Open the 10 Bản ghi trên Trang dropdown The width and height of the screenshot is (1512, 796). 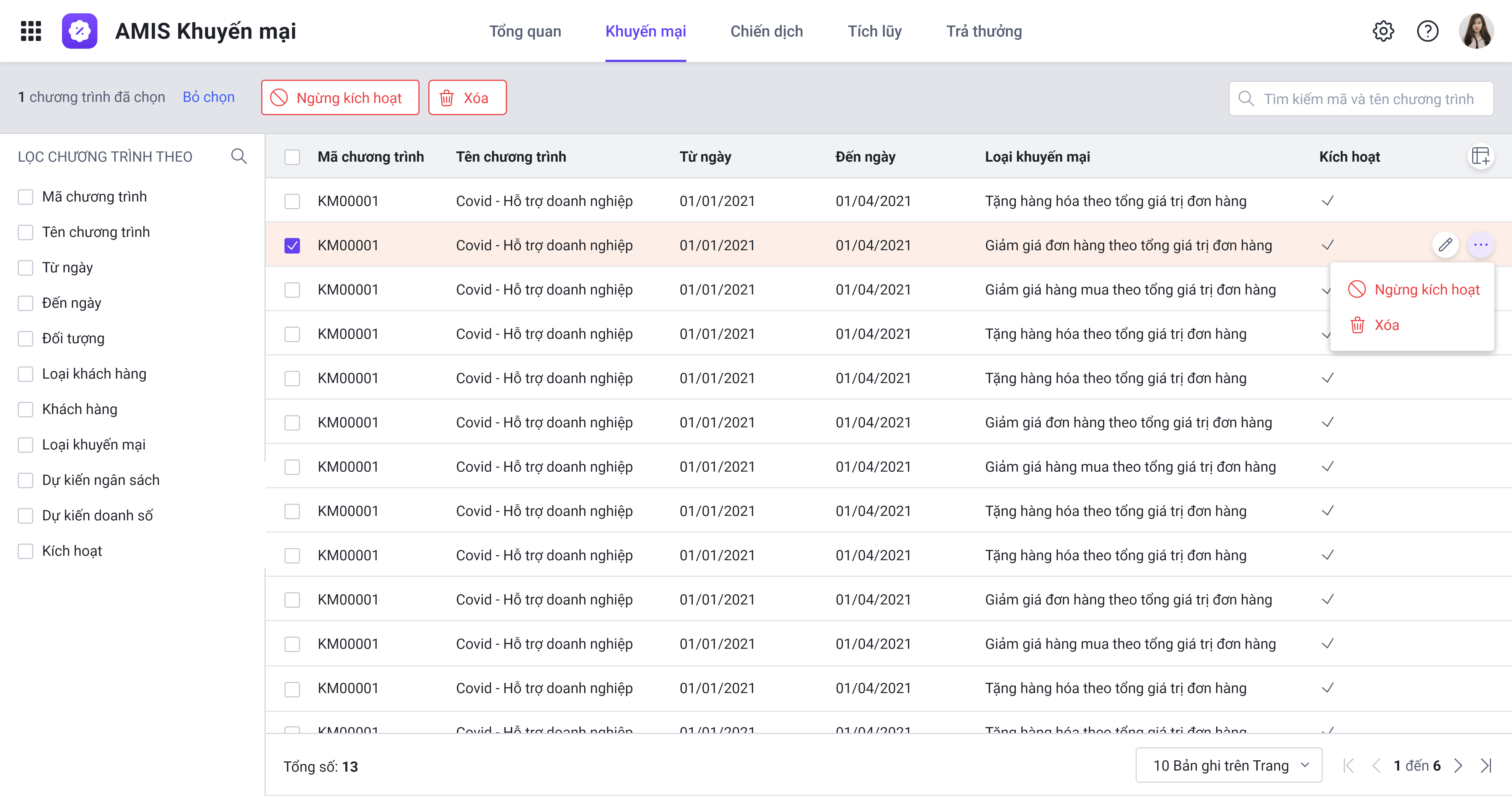click(1229, 766)
